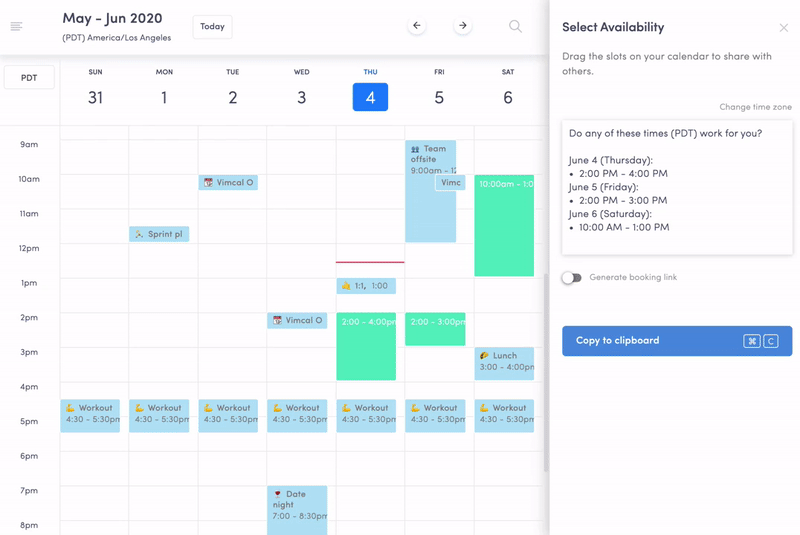Close the Select Availability panel
Viewport: 800px width, 535px height.
tap(784, 28)
